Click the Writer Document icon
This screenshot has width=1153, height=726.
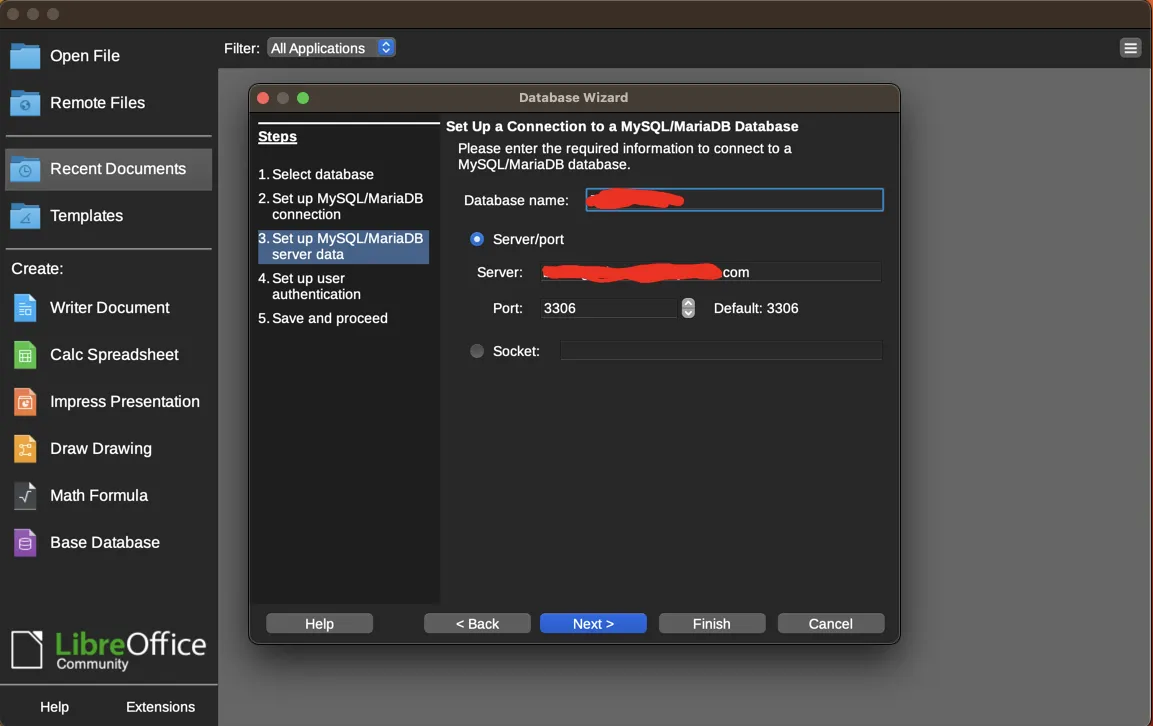click(25, 308)
